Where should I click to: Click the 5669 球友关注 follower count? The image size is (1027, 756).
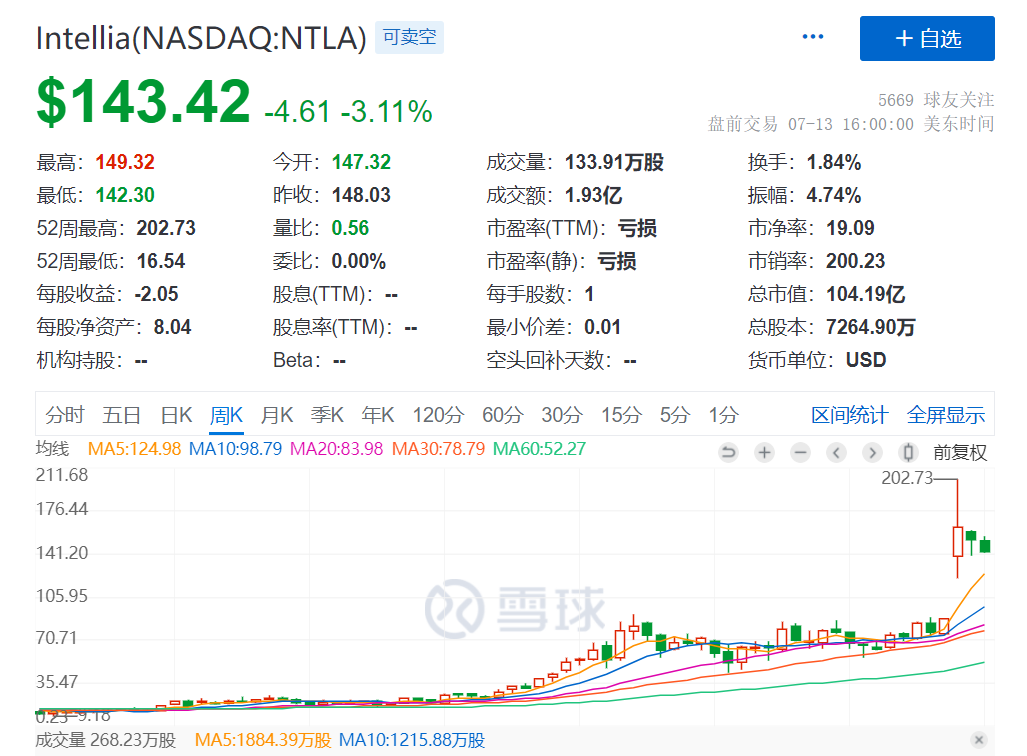click(936, 100)
